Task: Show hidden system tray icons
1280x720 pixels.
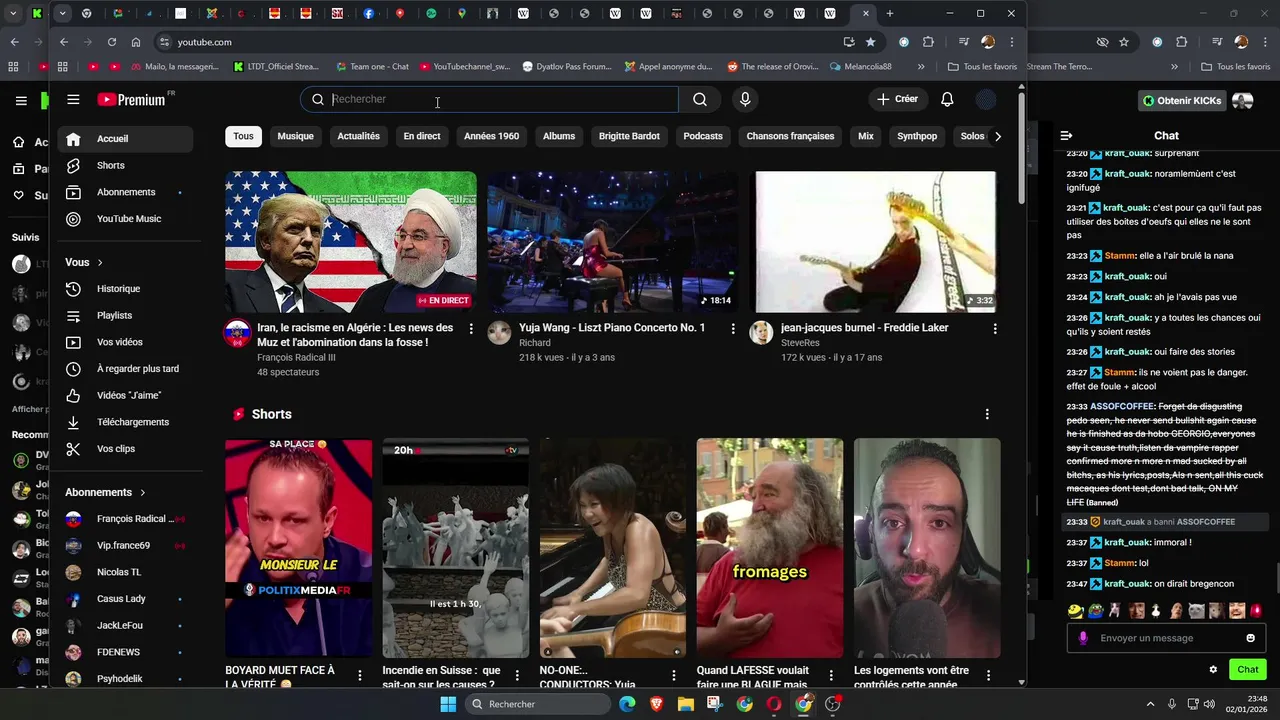Action: [x=1150, y=704]
